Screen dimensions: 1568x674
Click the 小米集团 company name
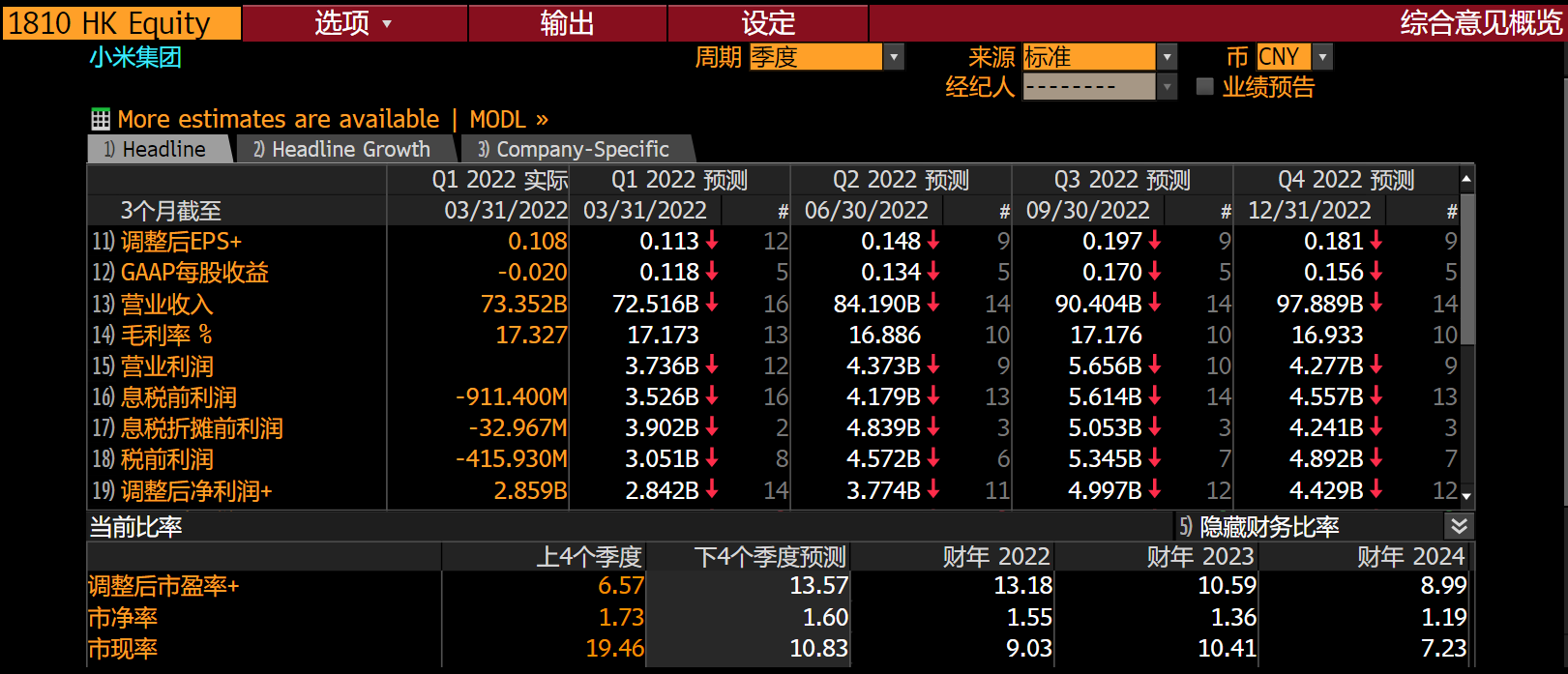coord(135,57)
